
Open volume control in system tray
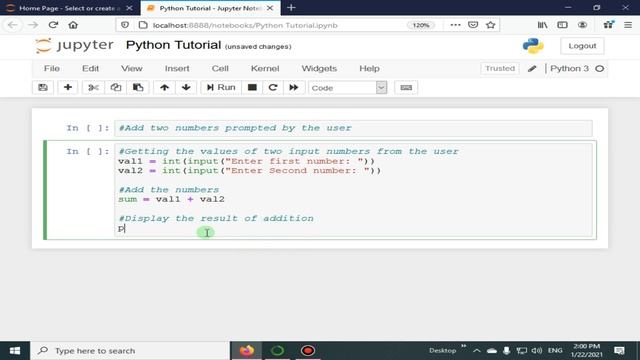pos(536,351)
